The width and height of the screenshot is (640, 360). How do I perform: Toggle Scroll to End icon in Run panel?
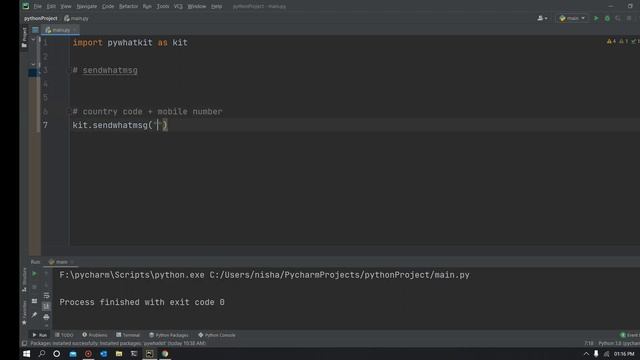coord(47,306)
